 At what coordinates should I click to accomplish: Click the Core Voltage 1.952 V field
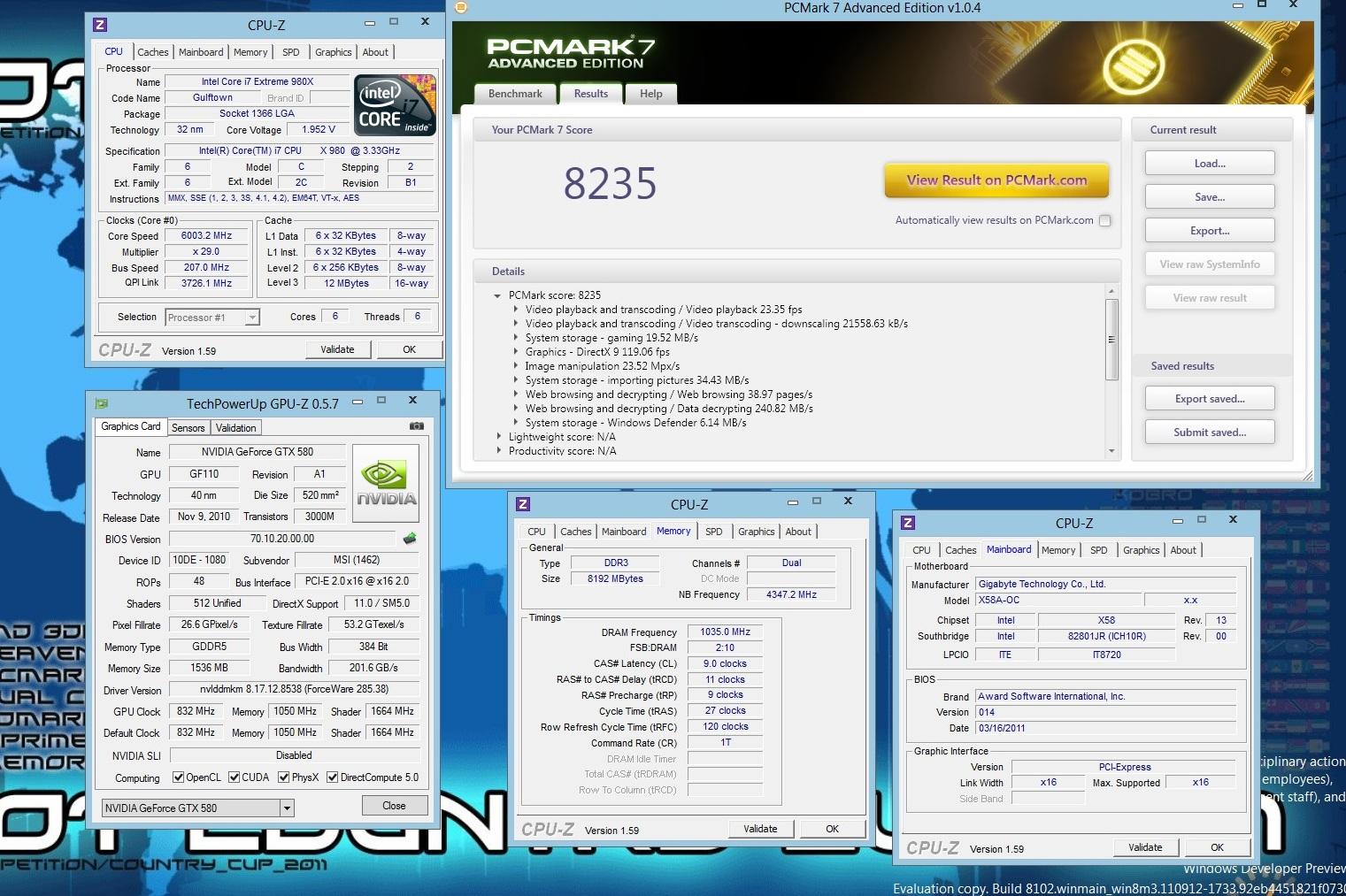[x=319, y=129]
